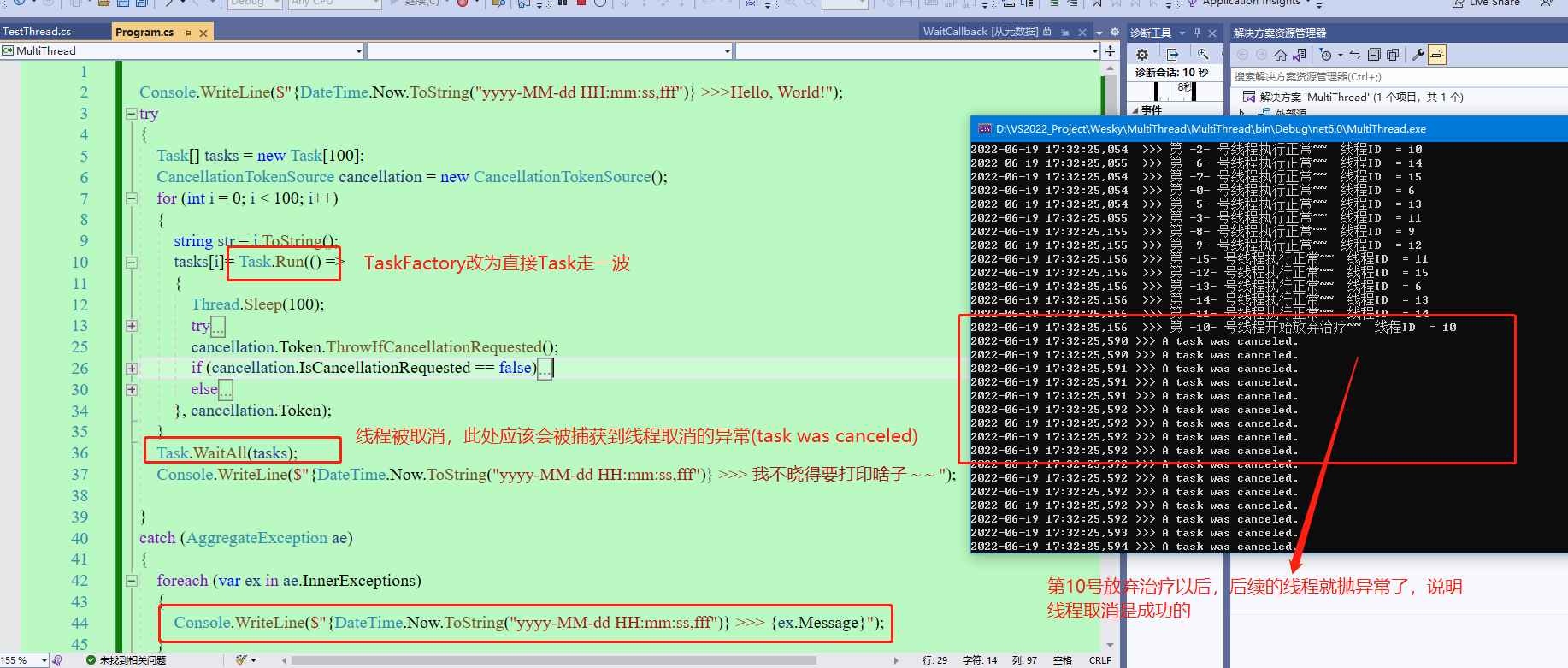Image resolution: width=1568 pixels, height=668 pixels.
Task: Focus the Solution Explorer search box
Action: tap(1399, 77)
